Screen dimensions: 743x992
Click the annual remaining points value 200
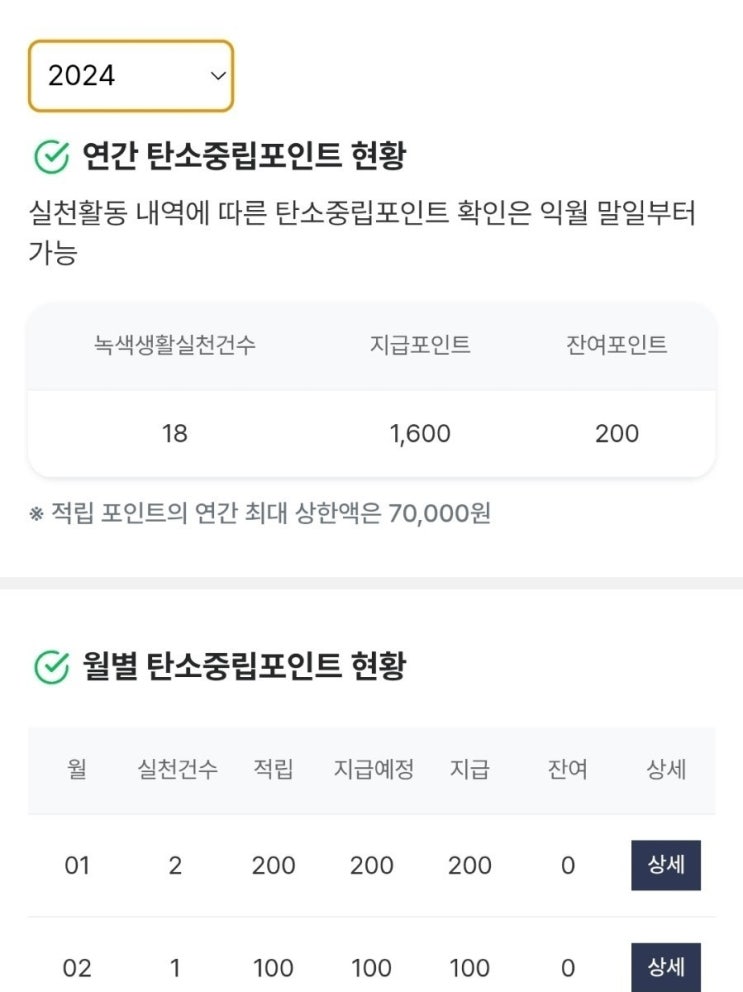(616, 434)
